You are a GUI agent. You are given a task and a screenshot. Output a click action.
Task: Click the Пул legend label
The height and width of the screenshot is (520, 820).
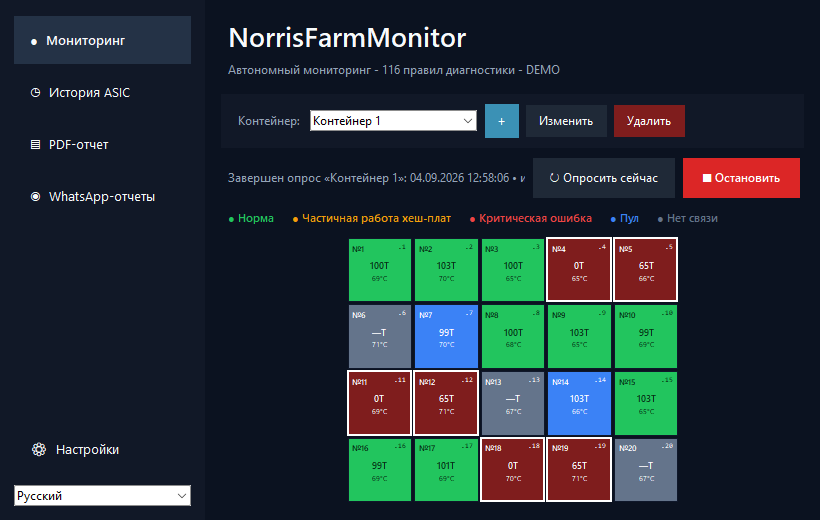pos(624,218)
